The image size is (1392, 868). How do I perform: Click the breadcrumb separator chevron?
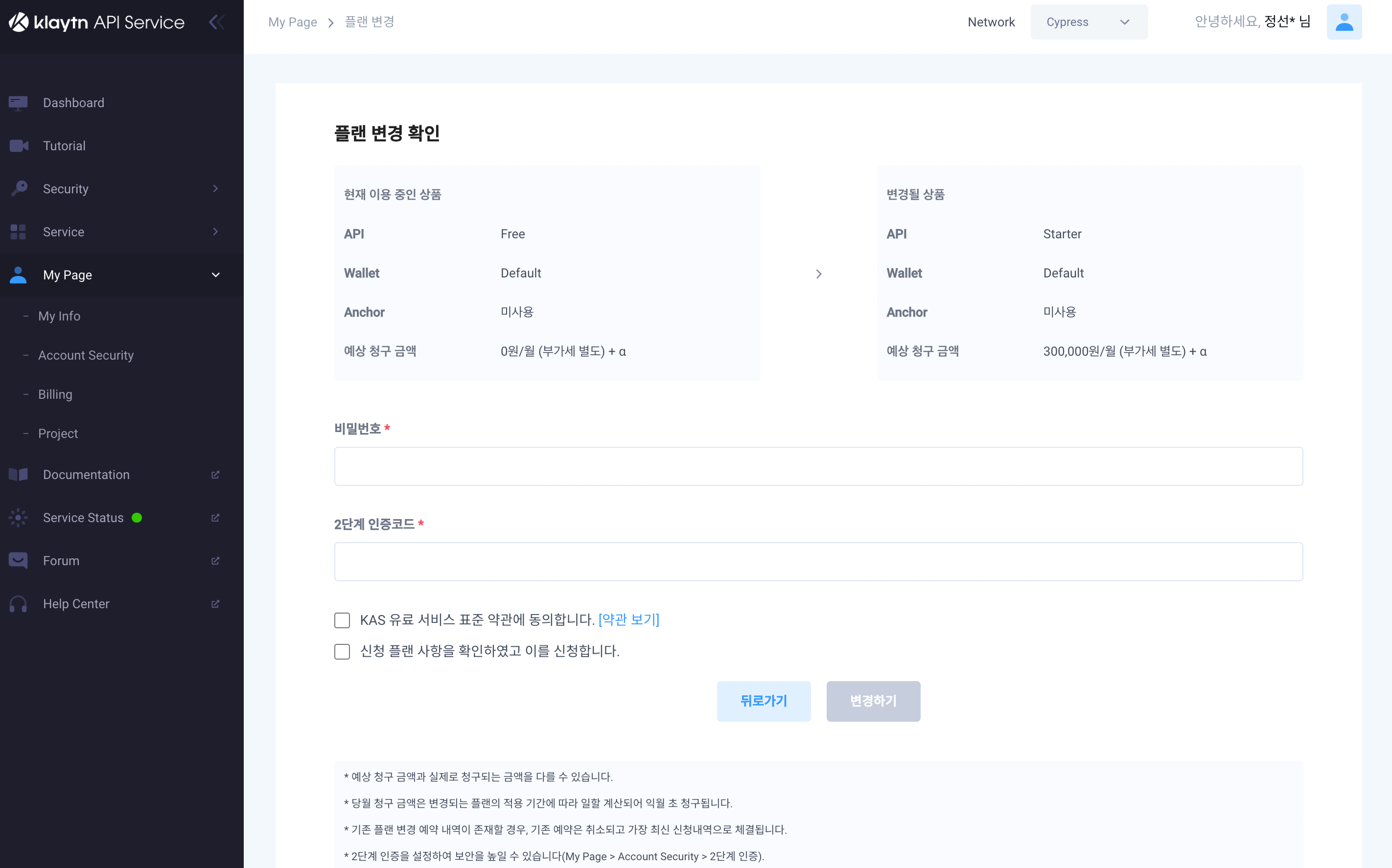click(x=331, y=23)
